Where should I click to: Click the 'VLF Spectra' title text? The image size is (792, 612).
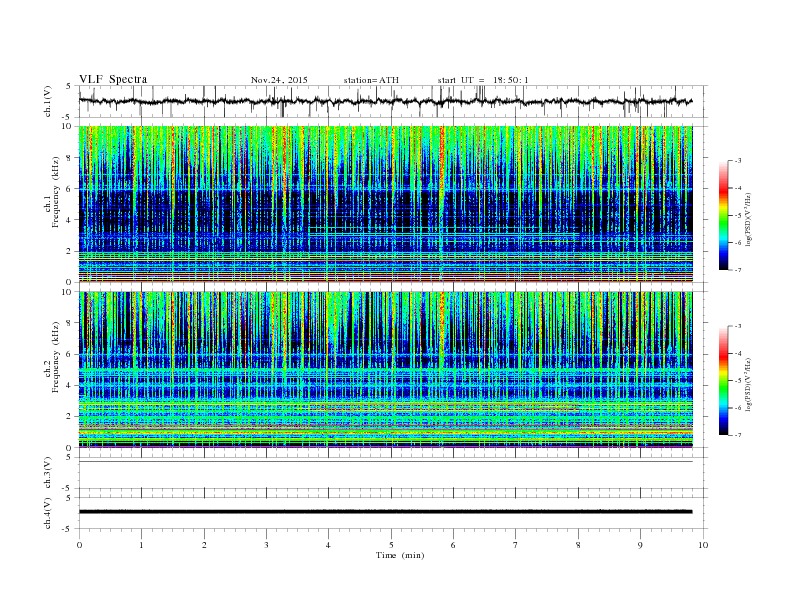click(113, 79)
